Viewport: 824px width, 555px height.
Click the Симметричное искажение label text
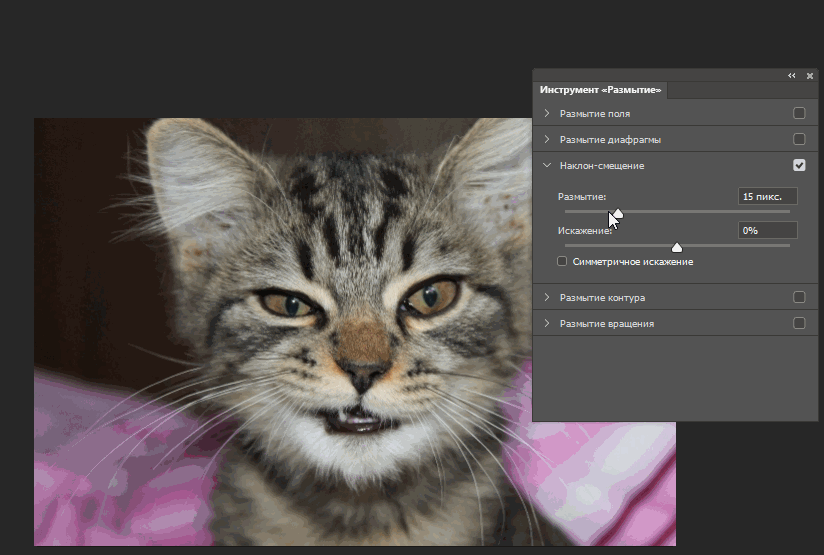tap(633, 262)
